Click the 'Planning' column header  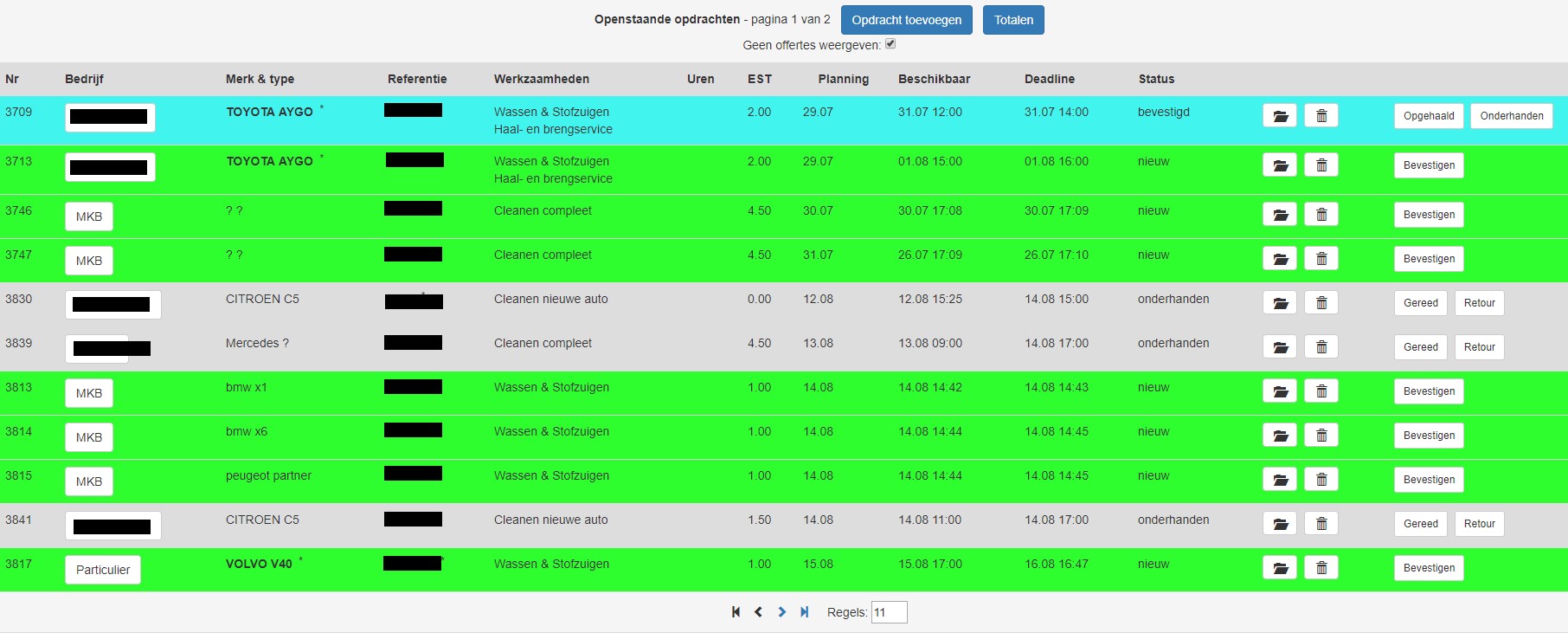843,79
